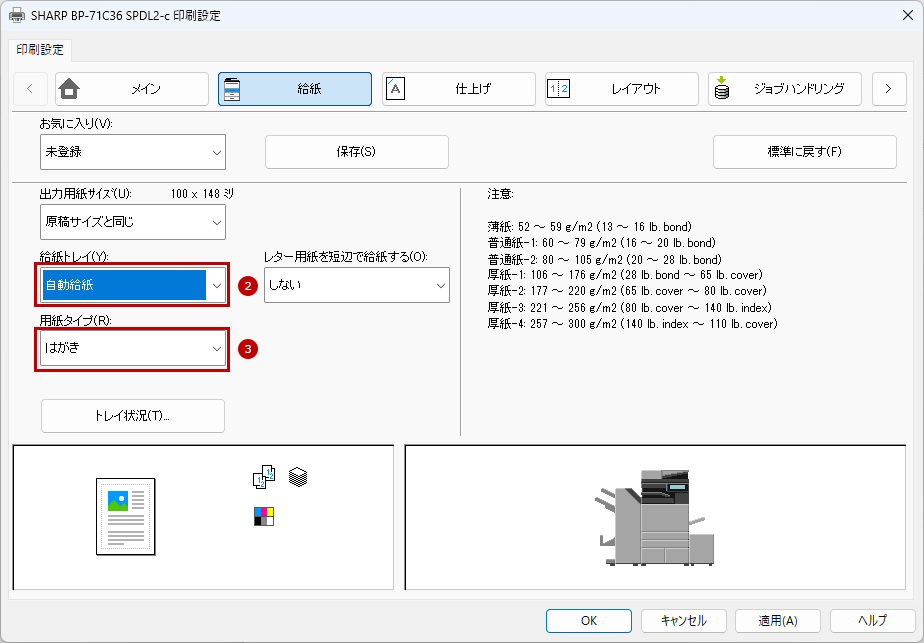924x643 pixels.
Task: Open the レイアウト (Layout) tab
Action: 621,89
